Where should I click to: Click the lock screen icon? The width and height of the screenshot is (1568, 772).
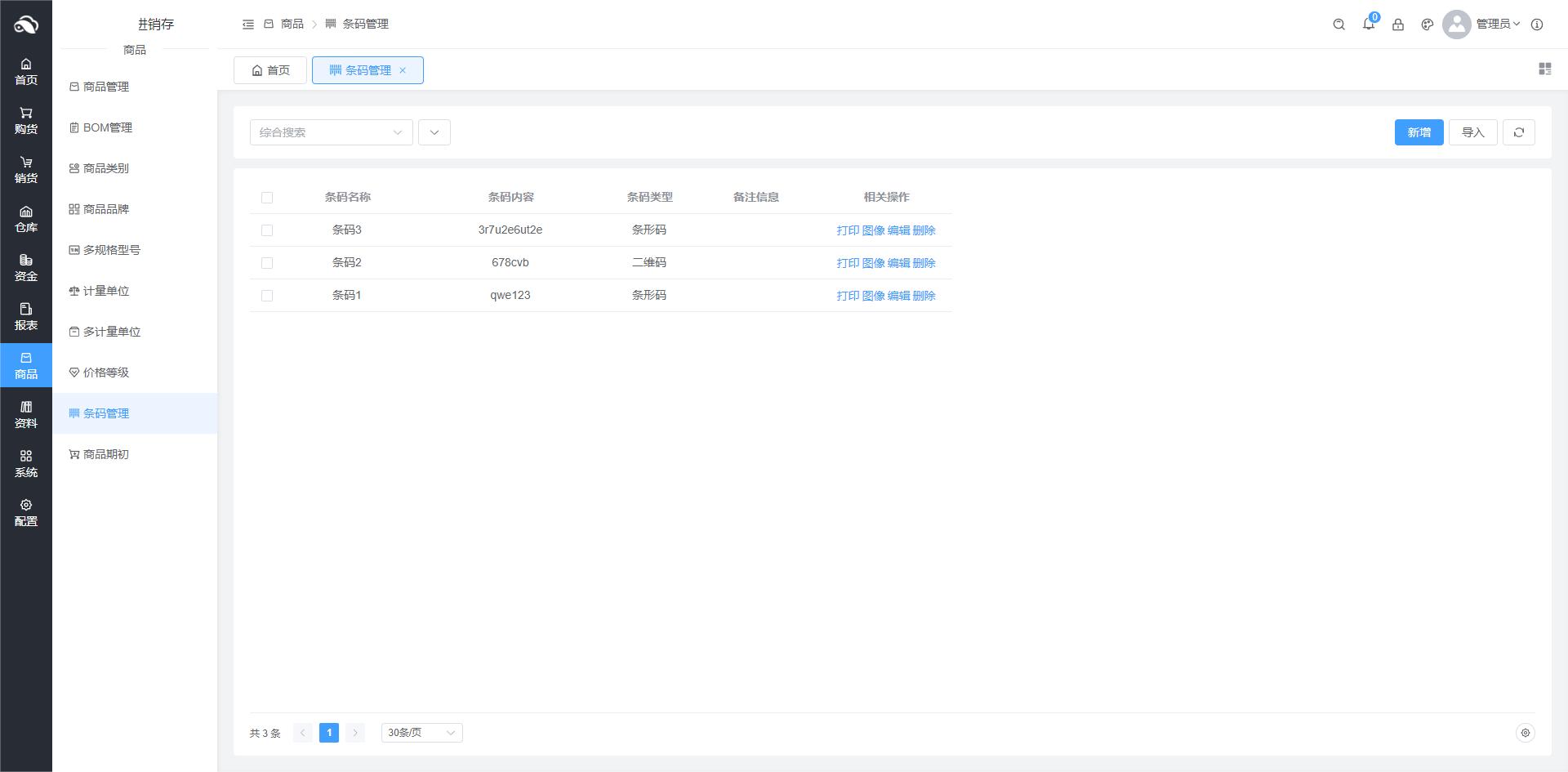[1397, 25]
